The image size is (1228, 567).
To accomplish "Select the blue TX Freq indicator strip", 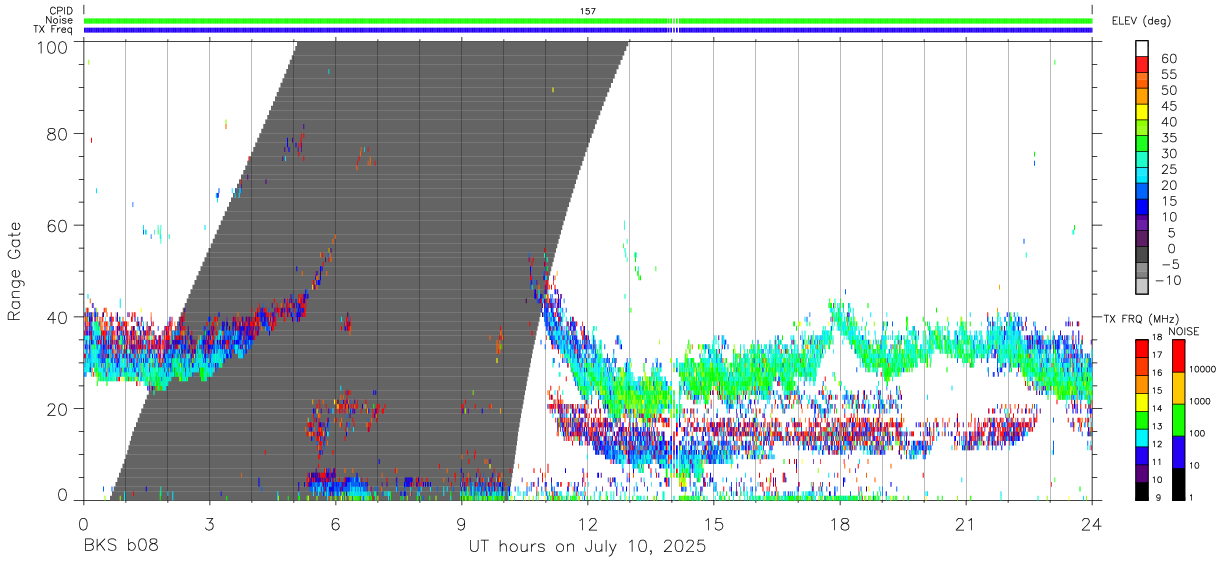I will click(x=588, y=30).
